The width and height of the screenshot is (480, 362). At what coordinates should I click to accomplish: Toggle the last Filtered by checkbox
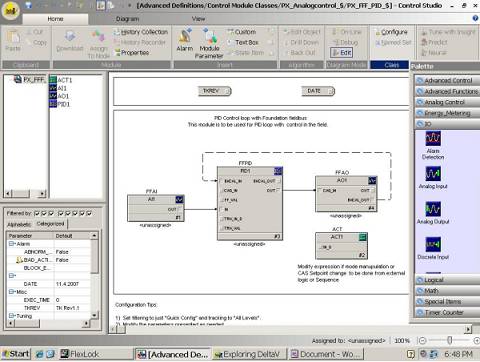89,213
